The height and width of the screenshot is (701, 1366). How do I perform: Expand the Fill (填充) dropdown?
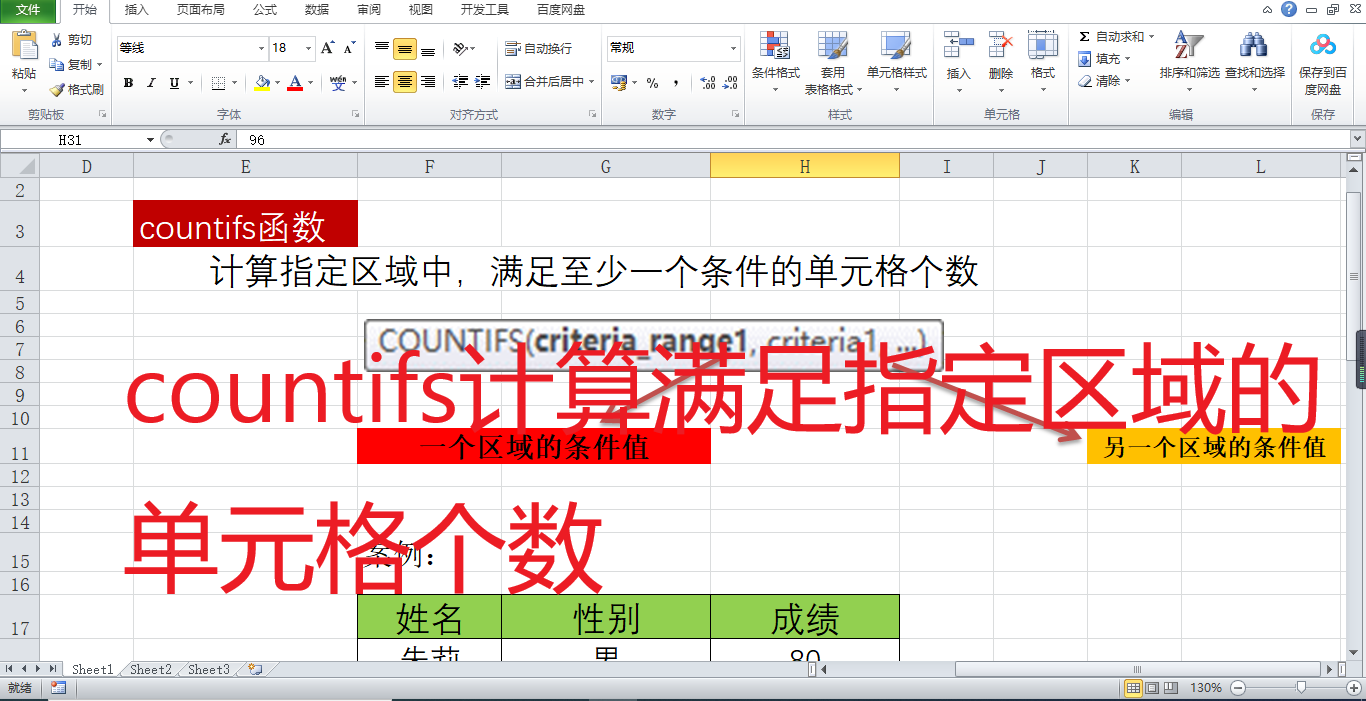[1127, 59]
